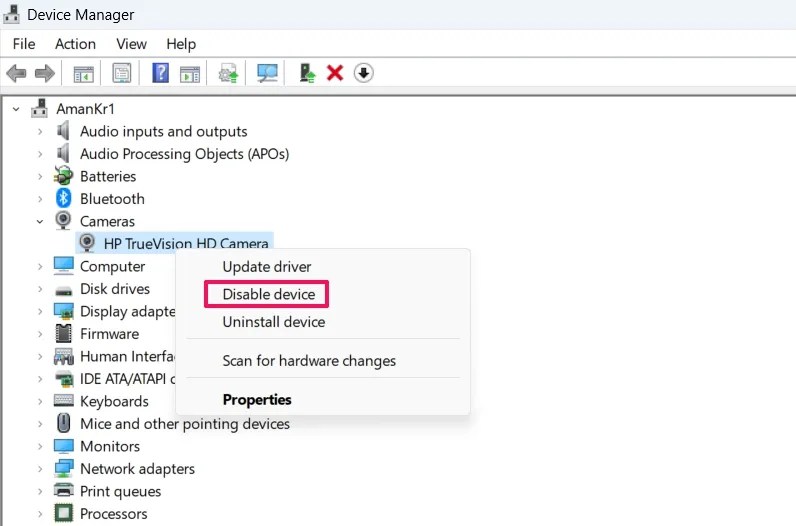
Task: Click the Disk drives icon
Action: (63, 290)
